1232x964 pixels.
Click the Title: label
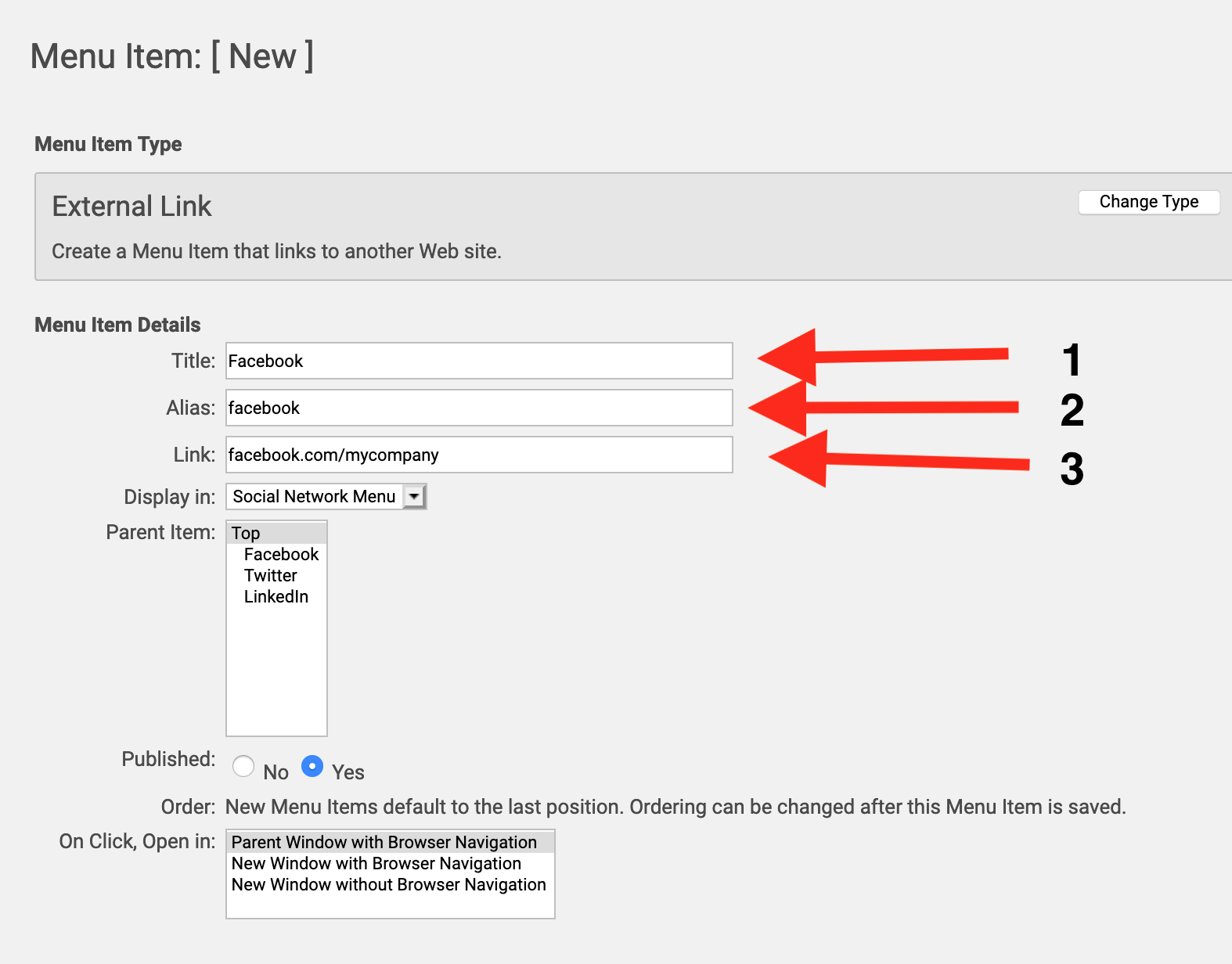[193, 361]
